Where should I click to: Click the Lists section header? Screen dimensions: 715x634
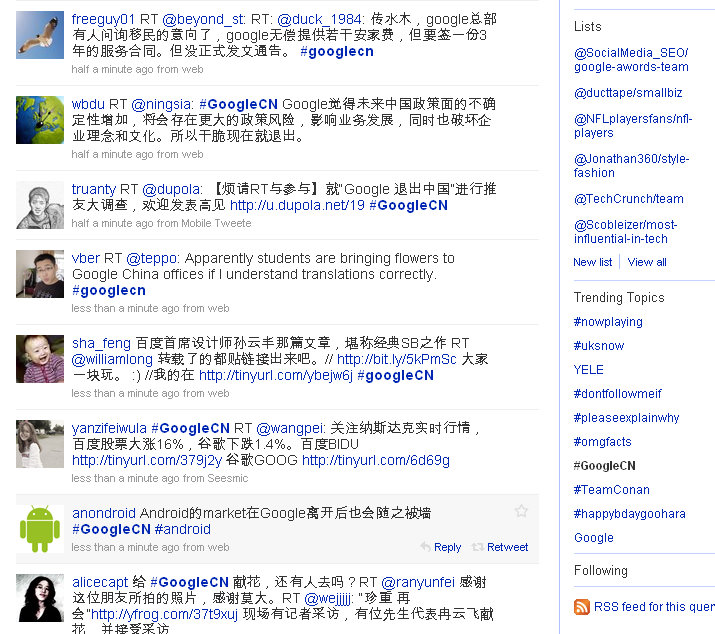(588, 26)
